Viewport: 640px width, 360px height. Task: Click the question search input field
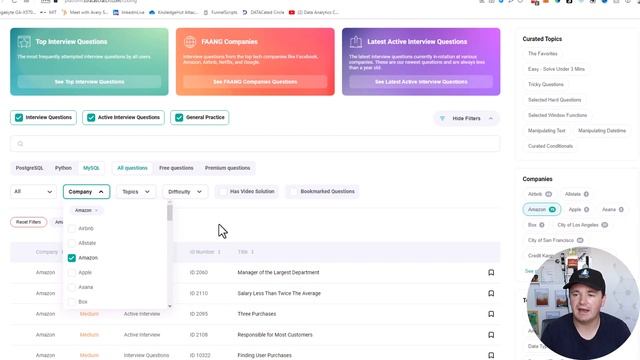point(255,144)
